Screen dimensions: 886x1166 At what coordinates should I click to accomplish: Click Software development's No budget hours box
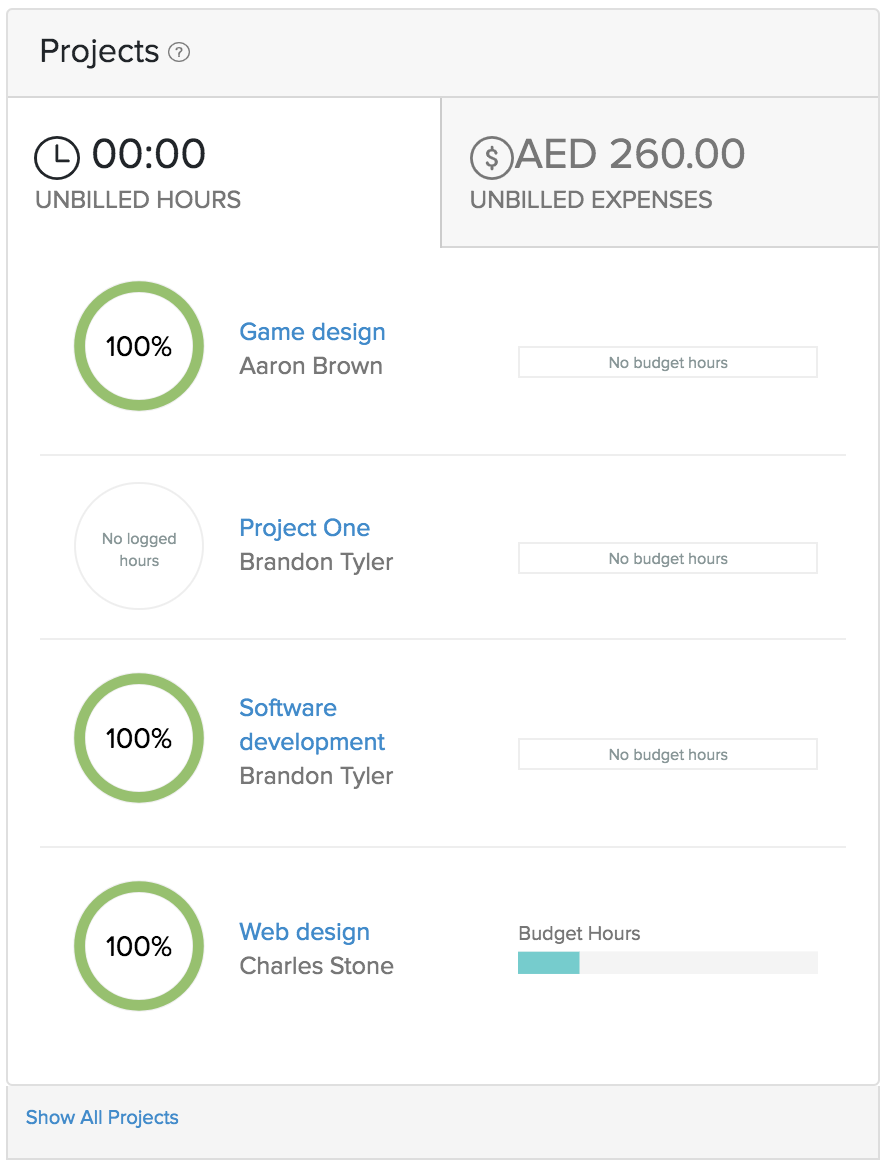(x=667, y=754)
